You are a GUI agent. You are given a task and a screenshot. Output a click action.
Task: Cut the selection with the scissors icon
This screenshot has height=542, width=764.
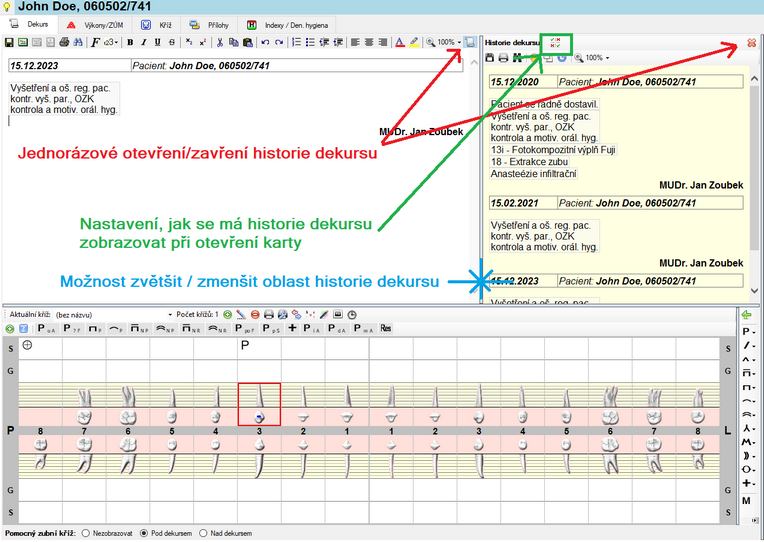[220, 42]
